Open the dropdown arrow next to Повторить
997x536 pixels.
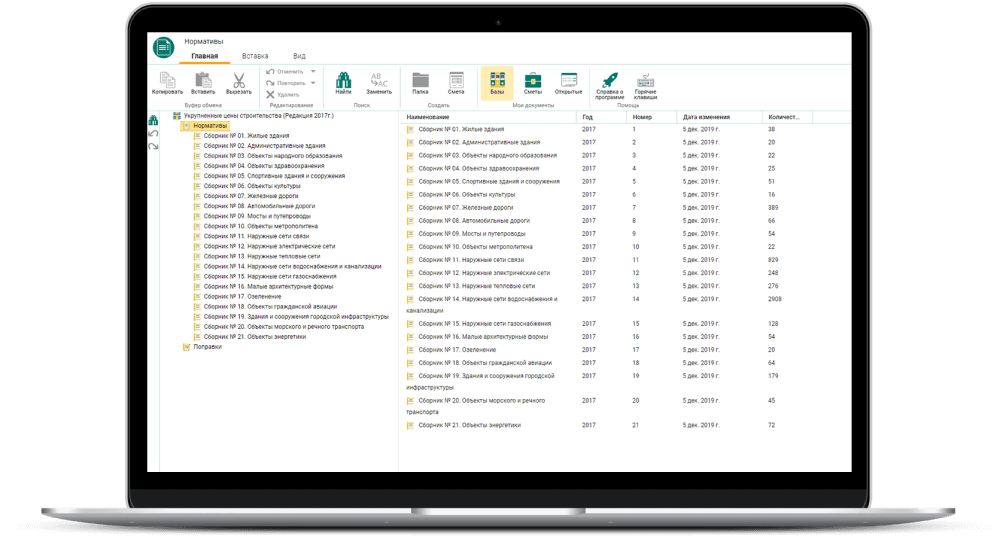coord(313,83)
